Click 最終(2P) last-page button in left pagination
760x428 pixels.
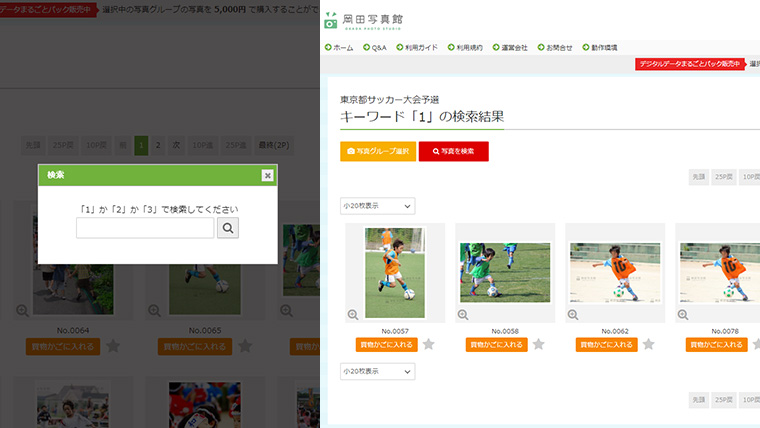pyautogui.click(x=274, y=145)
